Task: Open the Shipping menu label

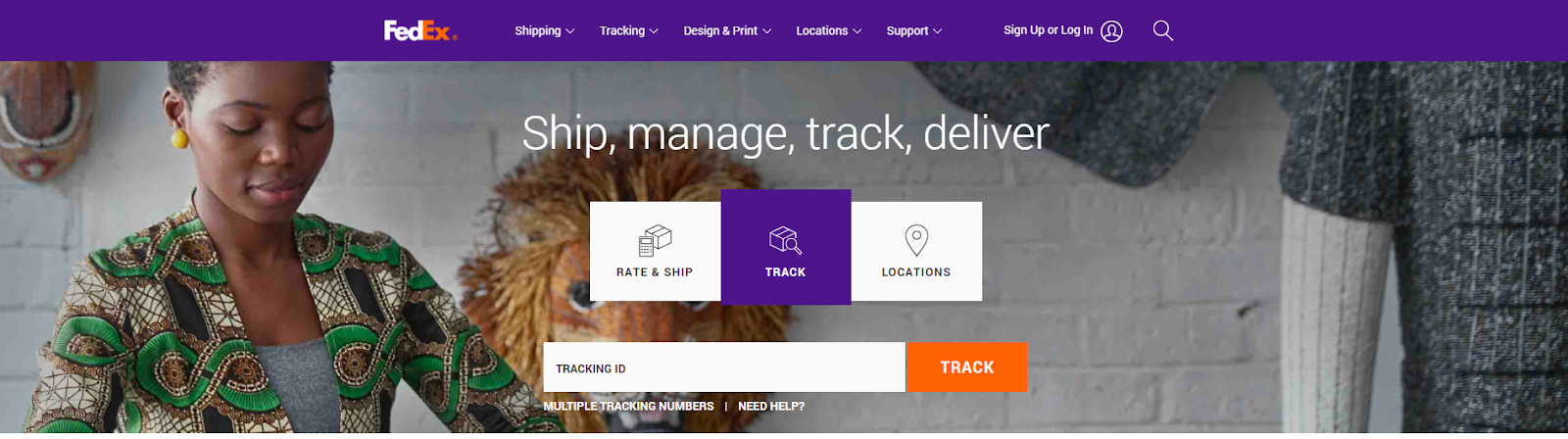Action: [x=538, y=31]
